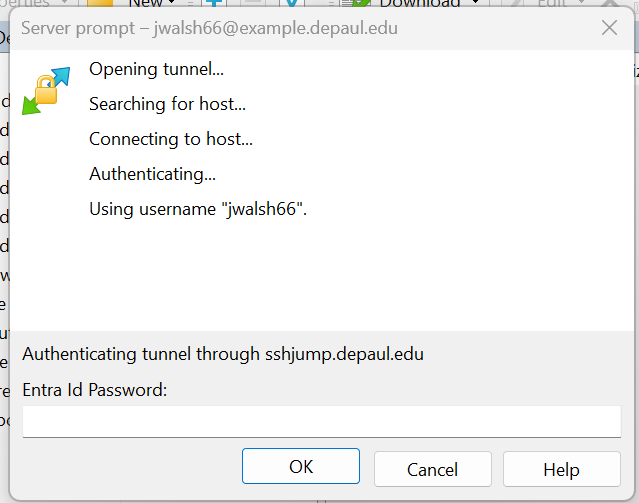
Task: Focus the Entra Id Password field
Action: [321, 422]
